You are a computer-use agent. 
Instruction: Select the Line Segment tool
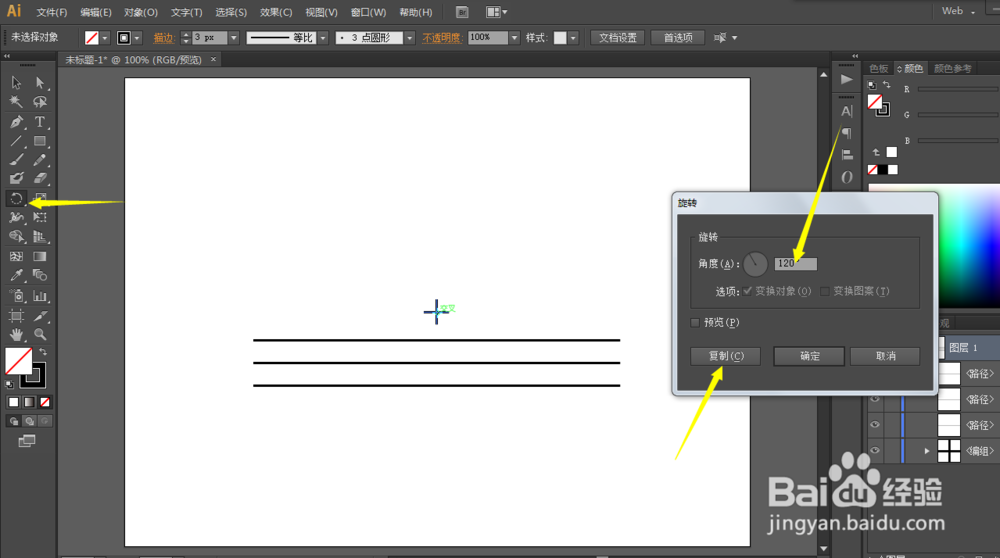pyautogui.click(x=16, y=141)
